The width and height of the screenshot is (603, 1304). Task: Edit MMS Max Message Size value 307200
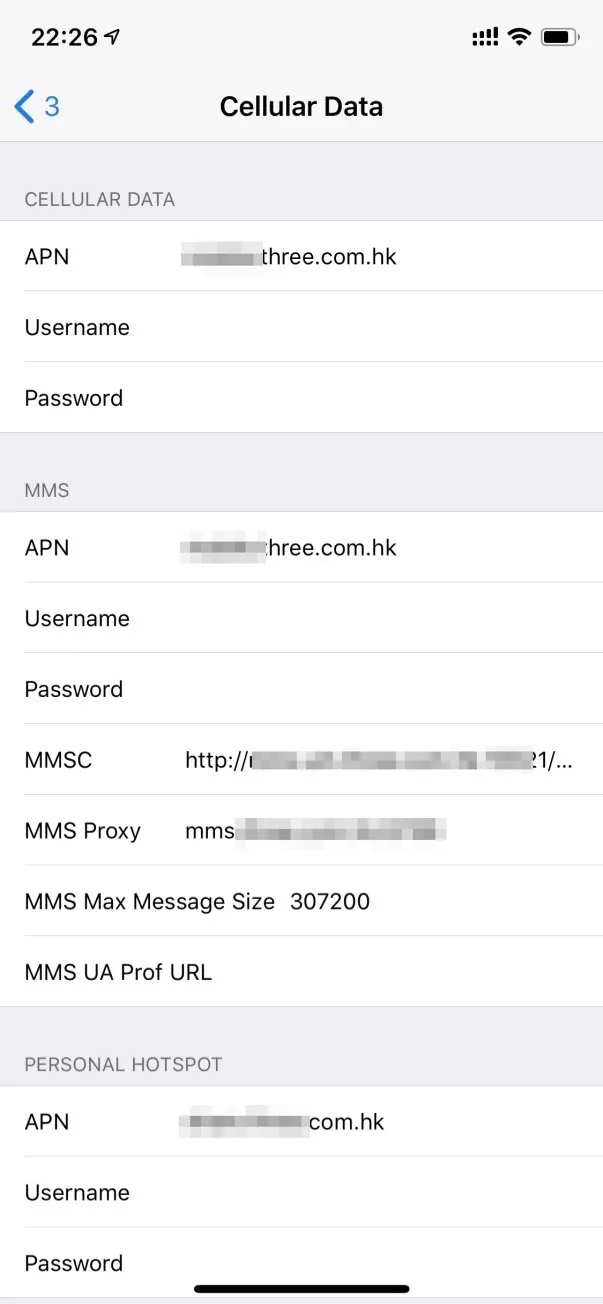click(330, 902)
